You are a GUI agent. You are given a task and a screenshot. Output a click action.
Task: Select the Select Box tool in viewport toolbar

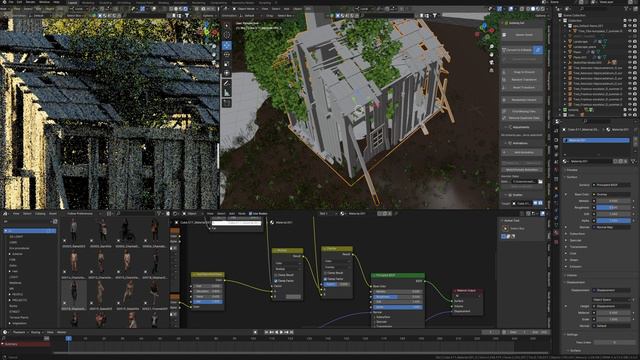click(227, 25)
